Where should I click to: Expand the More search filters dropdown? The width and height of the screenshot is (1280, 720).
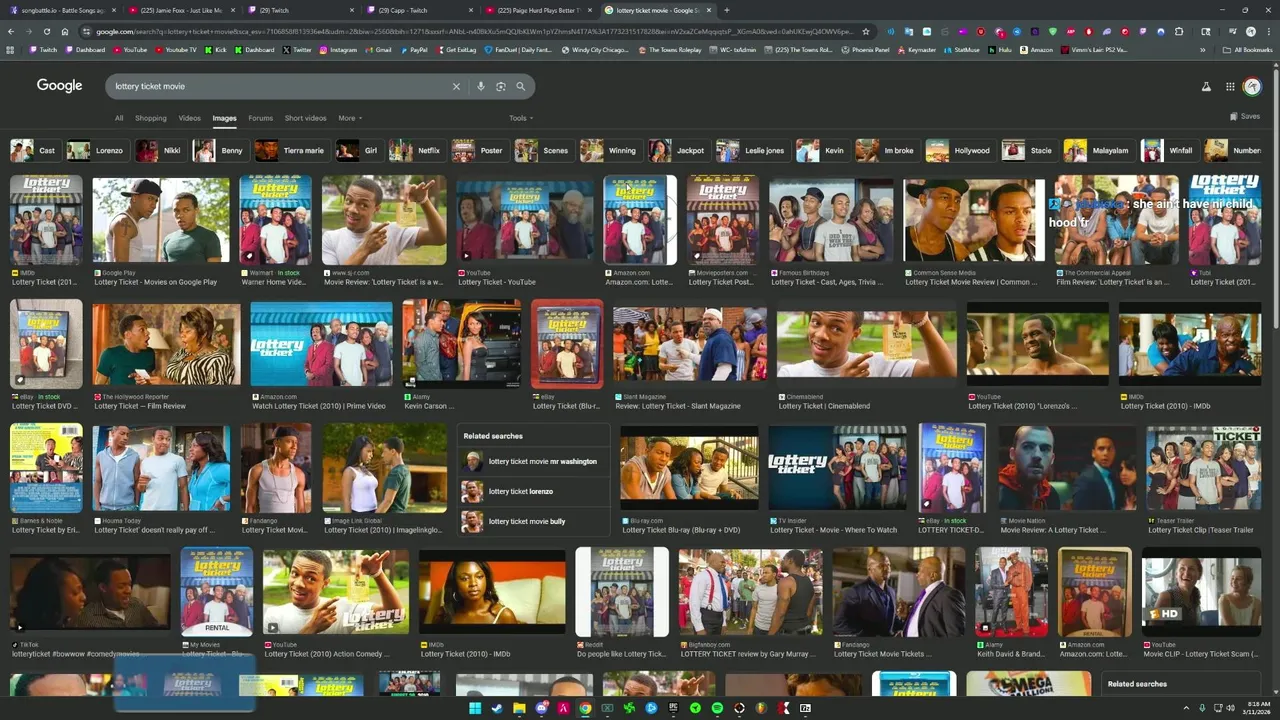tap(350, 118)
